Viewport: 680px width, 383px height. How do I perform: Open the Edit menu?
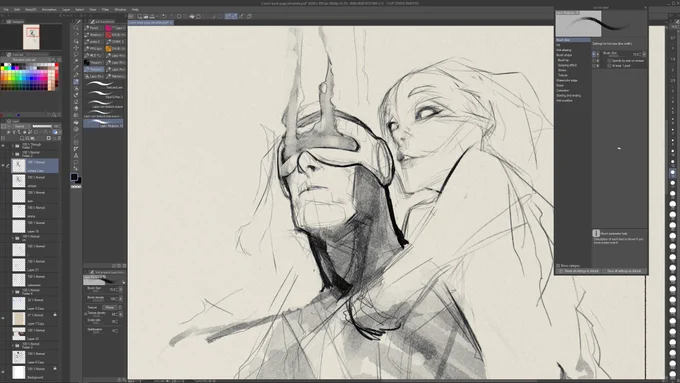pos(17,9)
